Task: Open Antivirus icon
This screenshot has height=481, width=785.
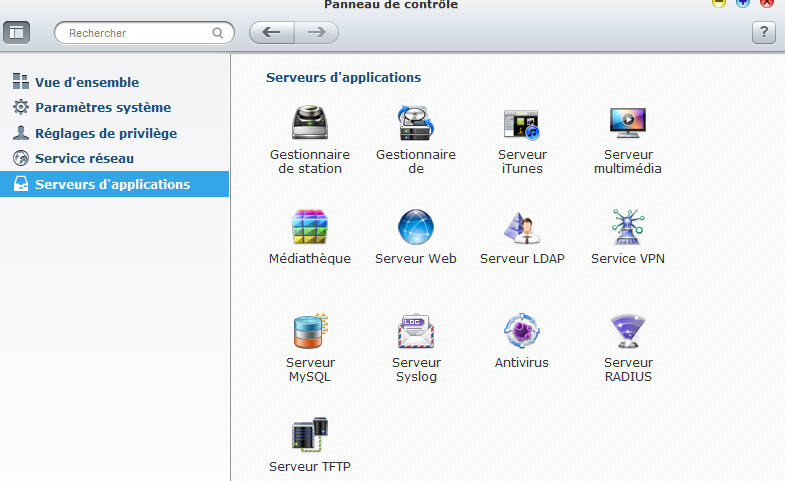Action: coord(522,331)
